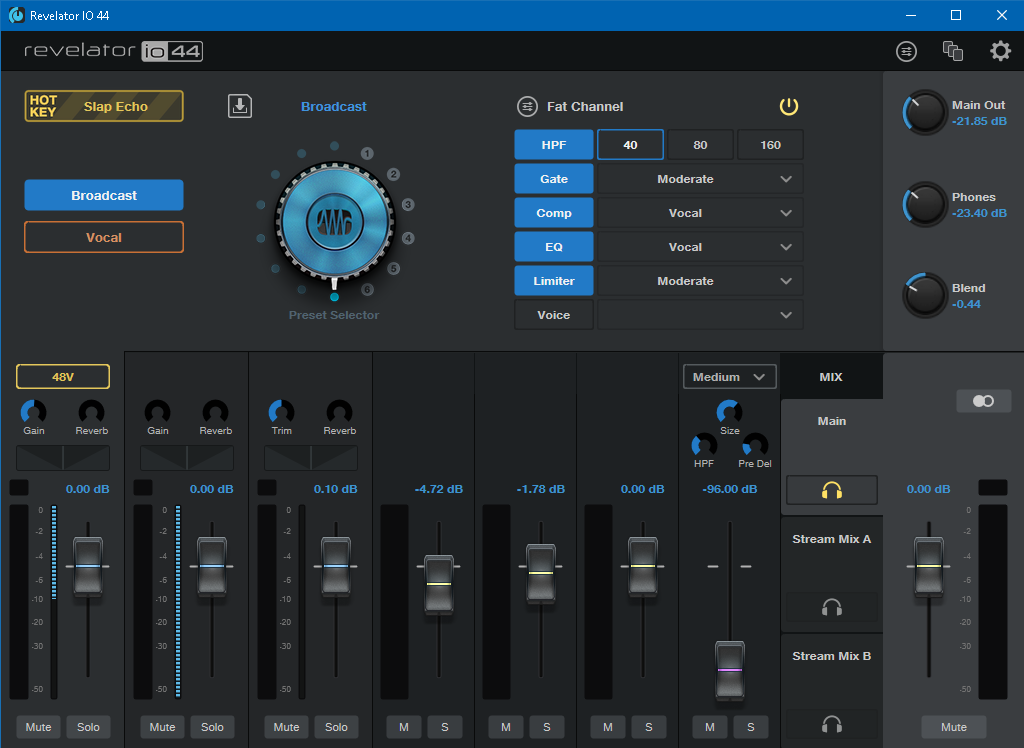Open the Medium reverb type dropdown

tap(729, 377)
